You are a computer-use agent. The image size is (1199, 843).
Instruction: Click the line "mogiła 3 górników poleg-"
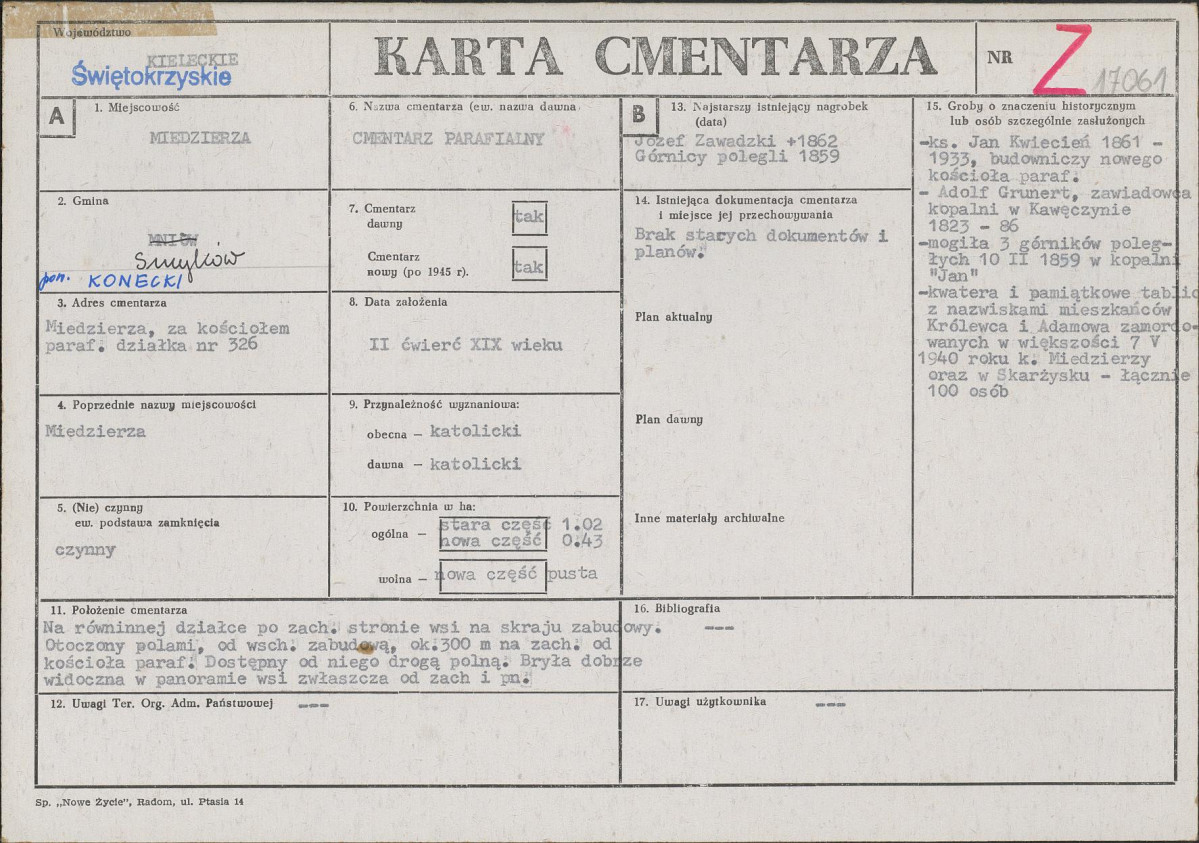point(1045,244)
